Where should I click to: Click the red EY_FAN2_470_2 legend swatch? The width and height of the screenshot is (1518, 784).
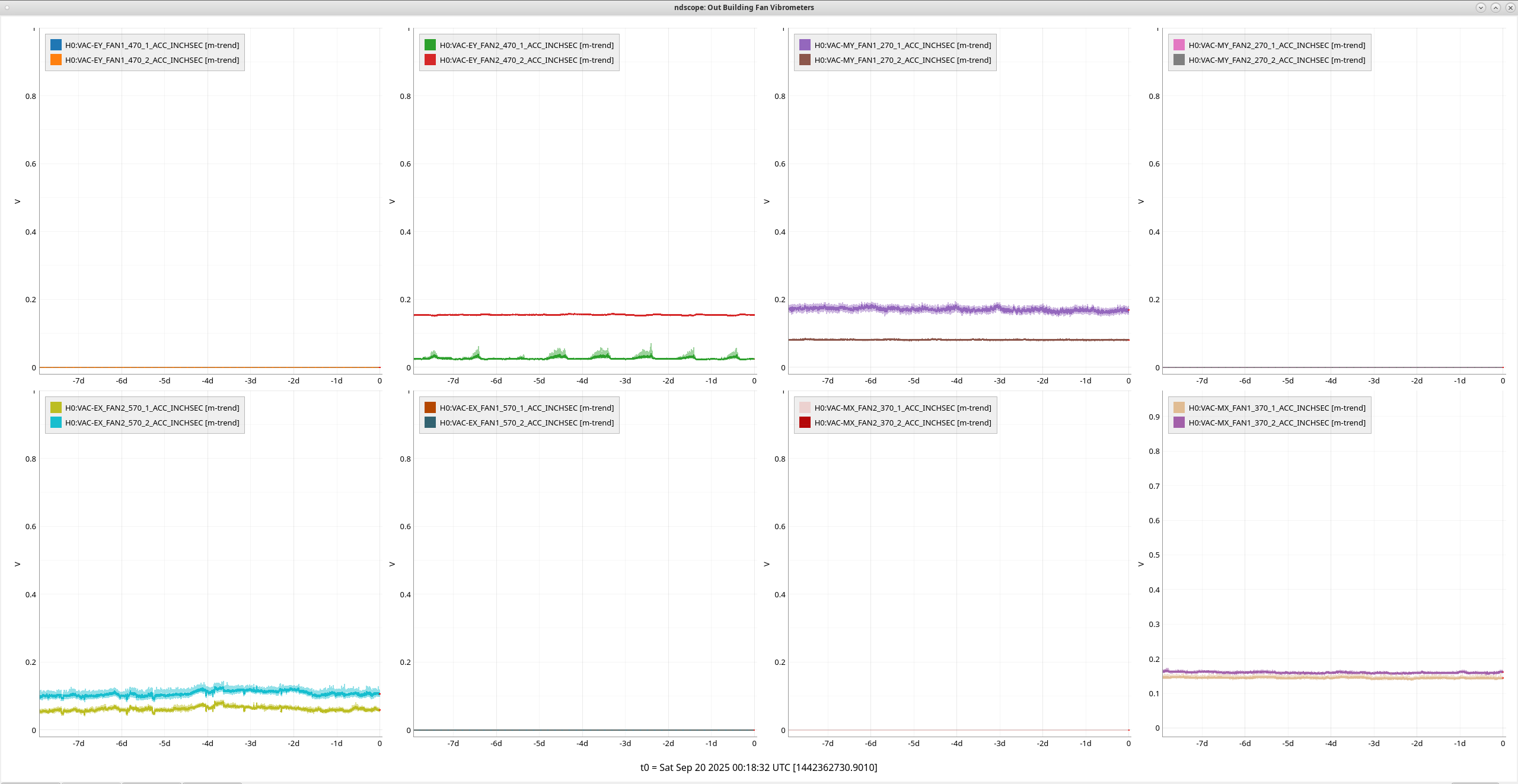[x=430, y=60]
